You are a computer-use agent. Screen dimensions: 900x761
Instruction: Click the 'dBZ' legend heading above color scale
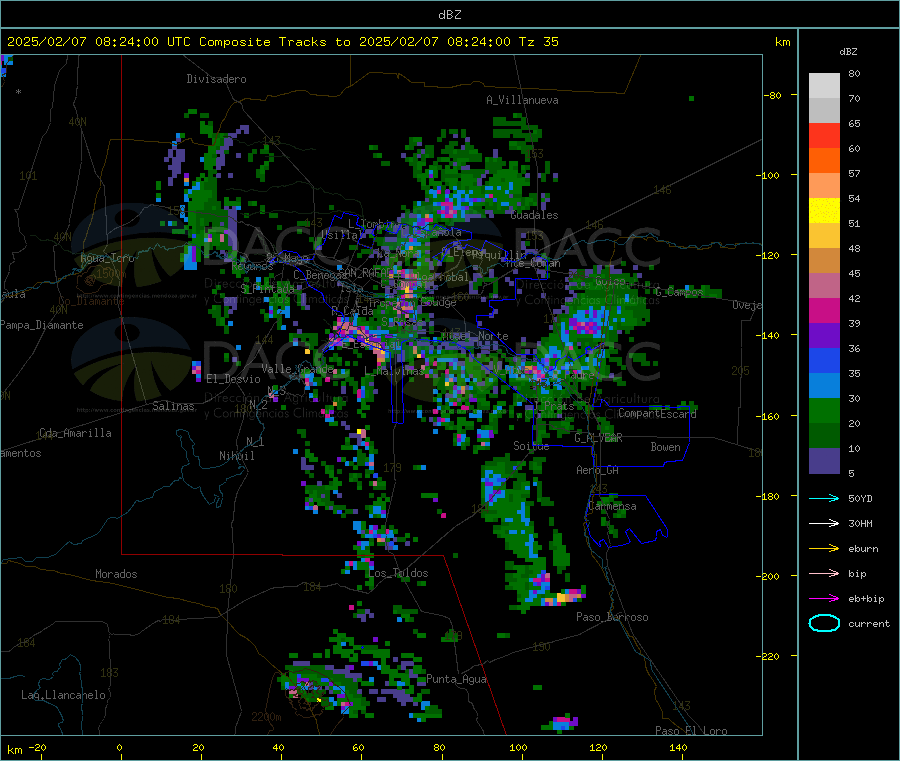[848, 52]
